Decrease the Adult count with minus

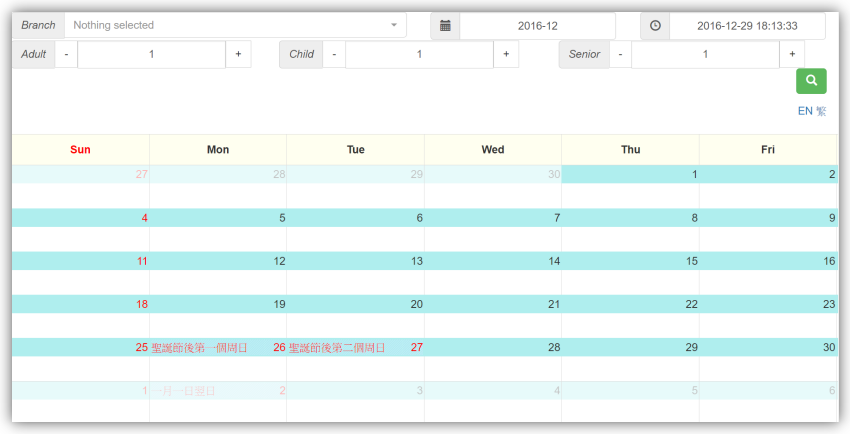[x=66, y=54]
